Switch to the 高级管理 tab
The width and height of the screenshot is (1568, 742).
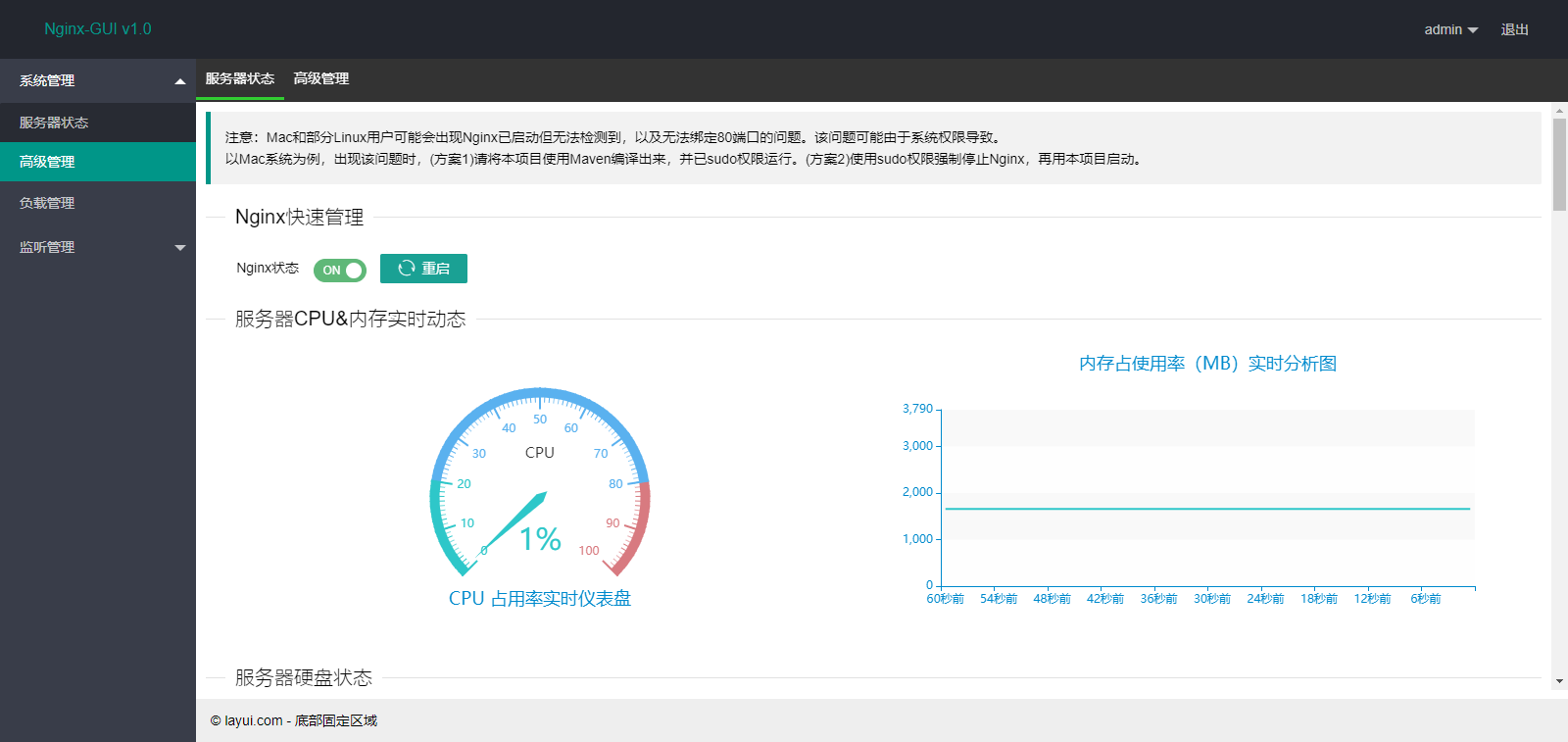[321, 78]
